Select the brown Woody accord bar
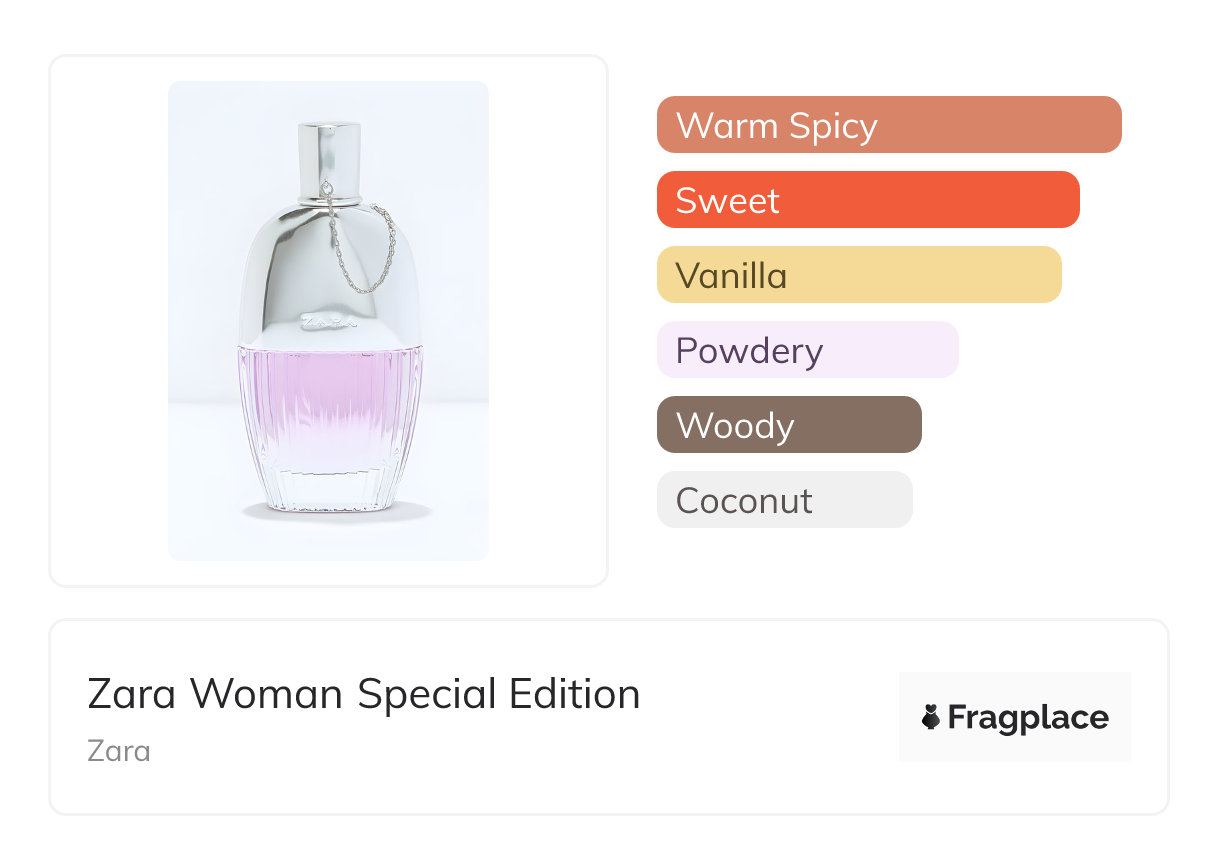1218x864 pixels. tap(788, 425)
